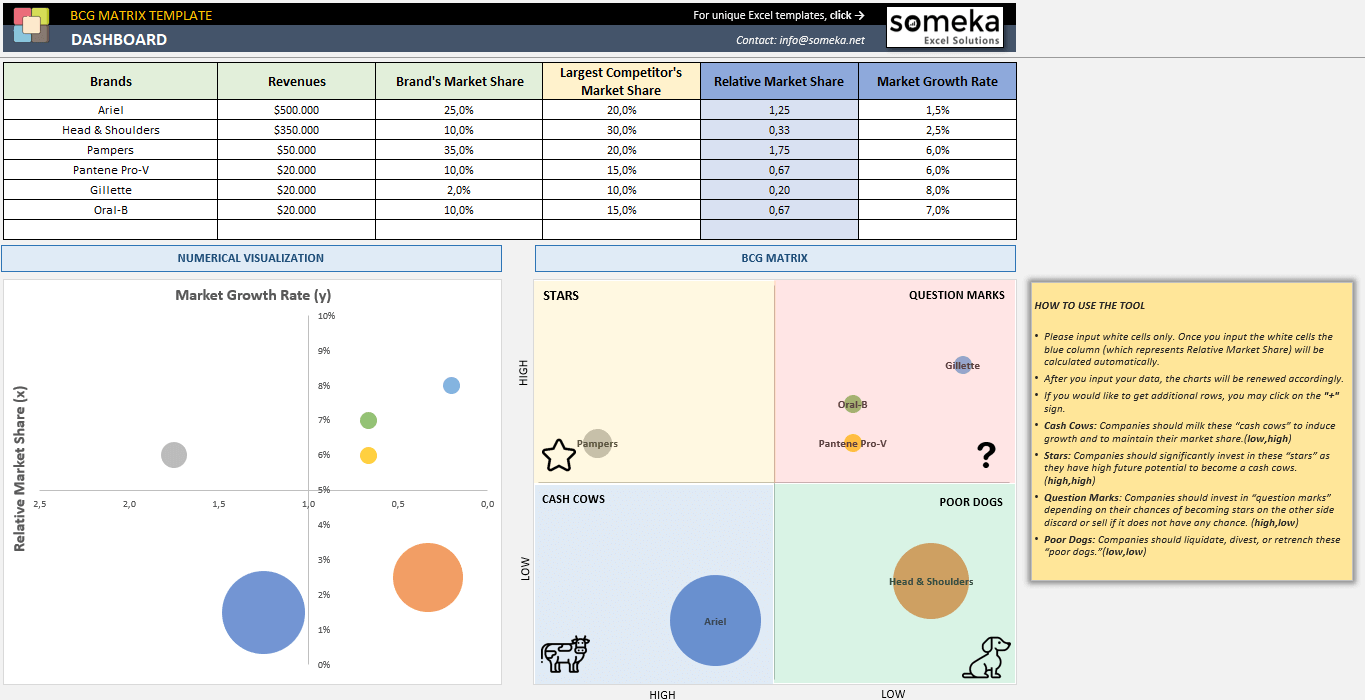
Task: Click the gray bubble in scatter chart
Action: 174,455
